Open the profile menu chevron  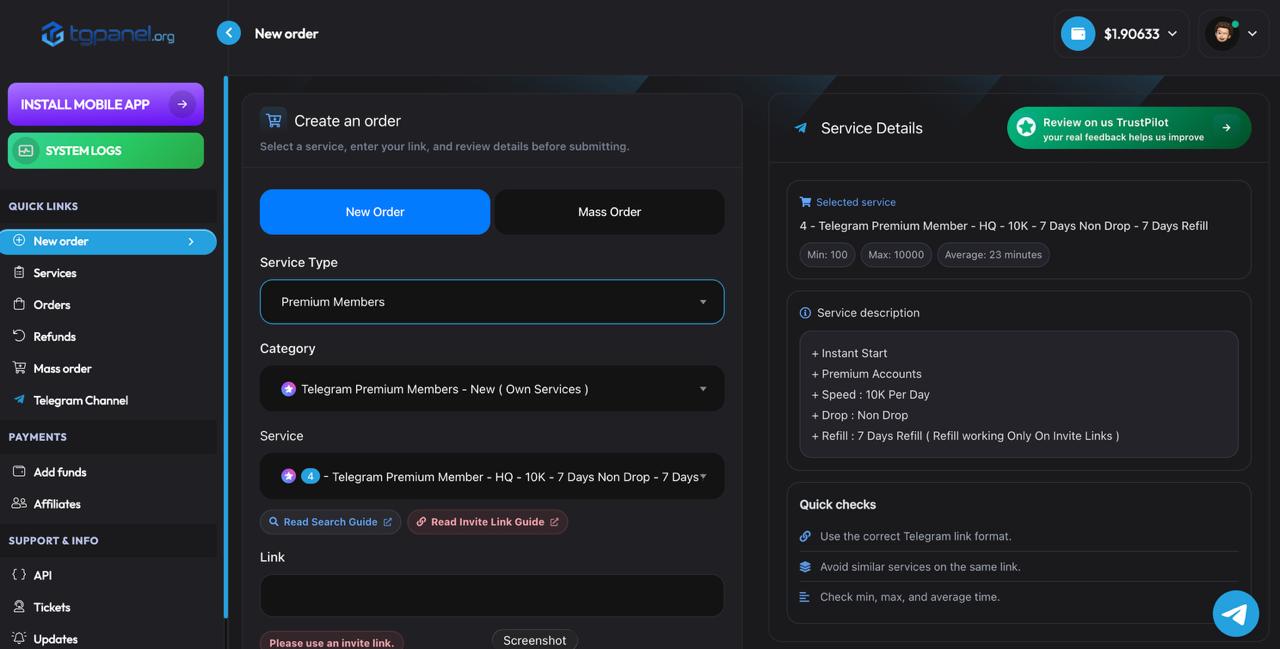coord(1252,34)
